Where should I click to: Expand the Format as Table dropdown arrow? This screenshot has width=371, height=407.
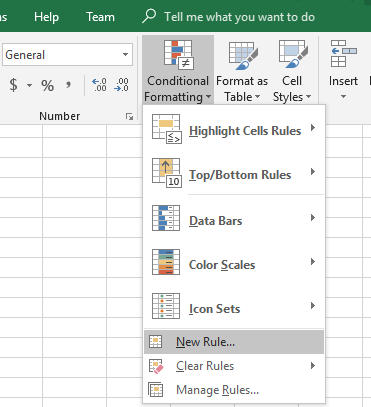click(257, 97)
